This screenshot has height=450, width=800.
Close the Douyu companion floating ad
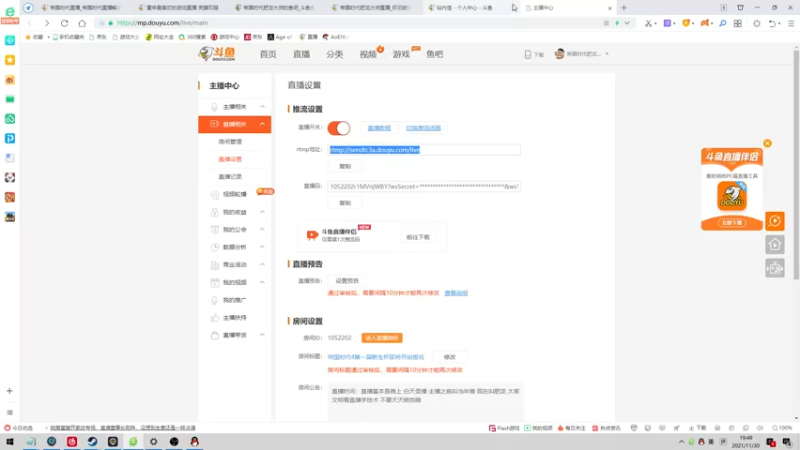click(x=767, y=143)
